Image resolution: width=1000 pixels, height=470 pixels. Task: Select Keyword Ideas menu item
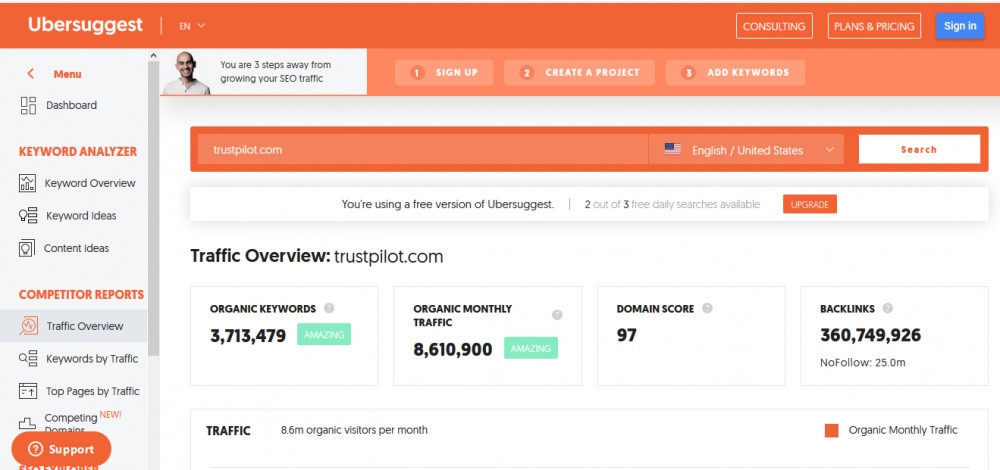coord(81,216)
